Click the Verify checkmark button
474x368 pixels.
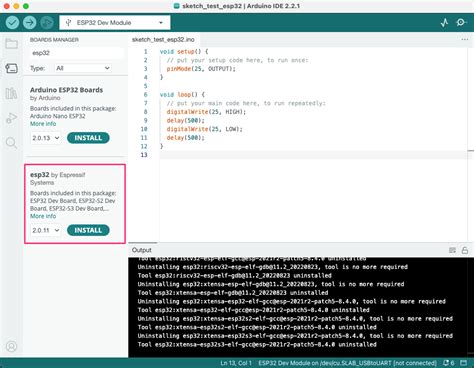coord(12,23)
